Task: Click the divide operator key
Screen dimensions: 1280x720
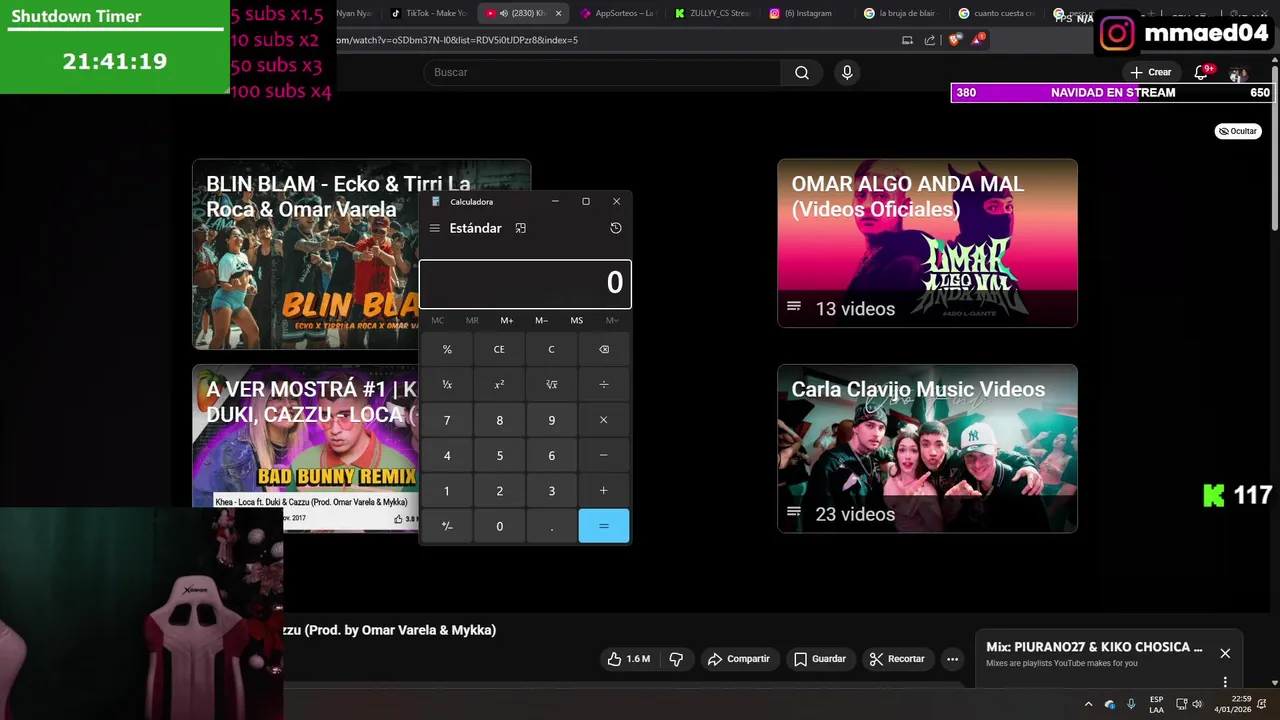Action: tap(603, 384)
